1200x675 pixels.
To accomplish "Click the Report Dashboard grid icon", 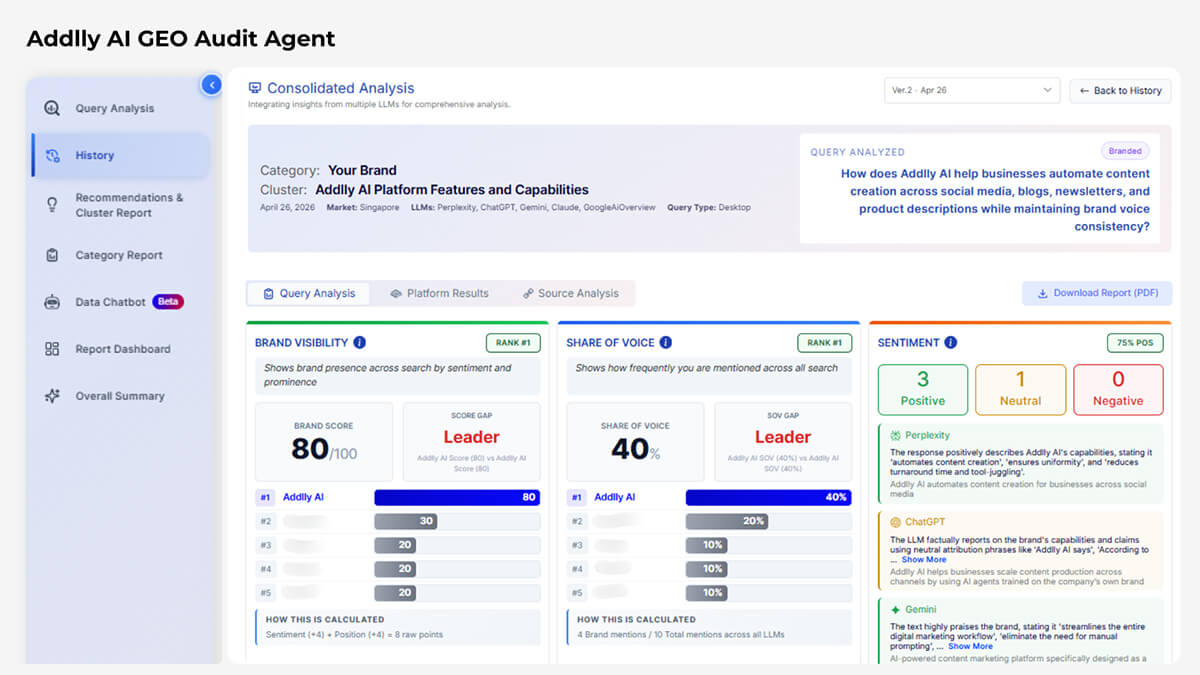I will [52, 349].
